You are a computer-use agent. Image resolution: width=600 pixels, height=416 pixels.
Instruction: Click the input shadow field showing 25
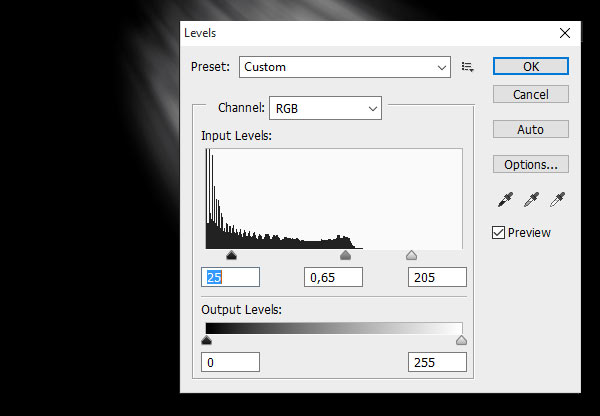pyautogui.click(x=230, y=277)
